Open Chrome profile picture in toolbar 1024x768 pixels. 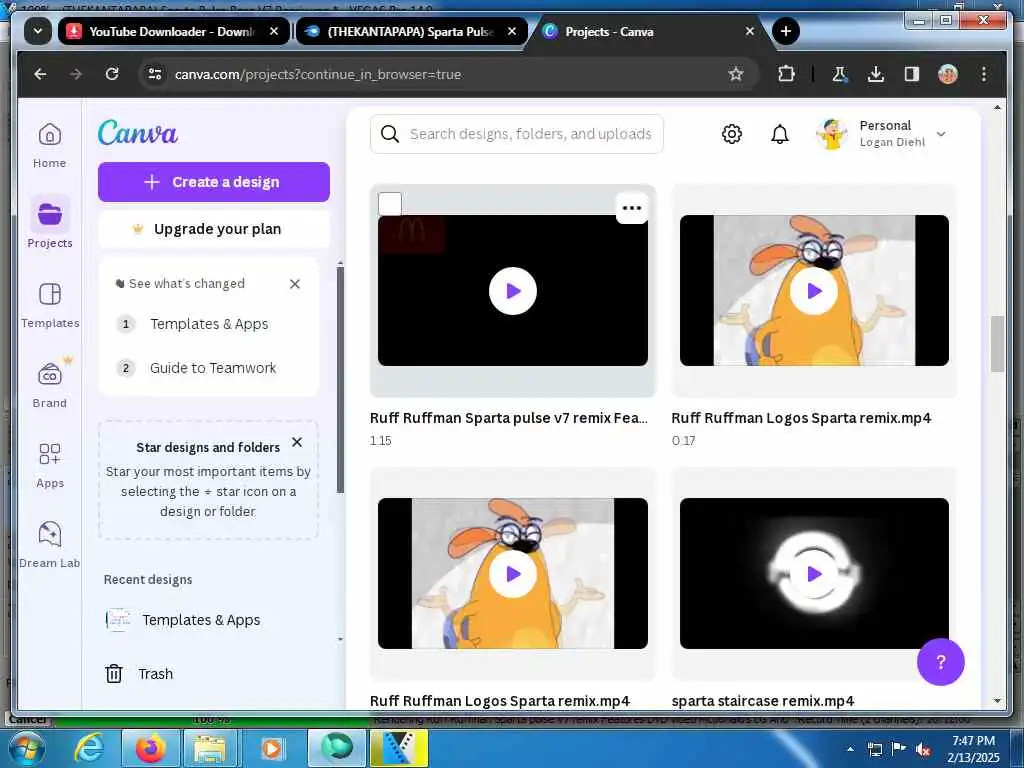948,74
